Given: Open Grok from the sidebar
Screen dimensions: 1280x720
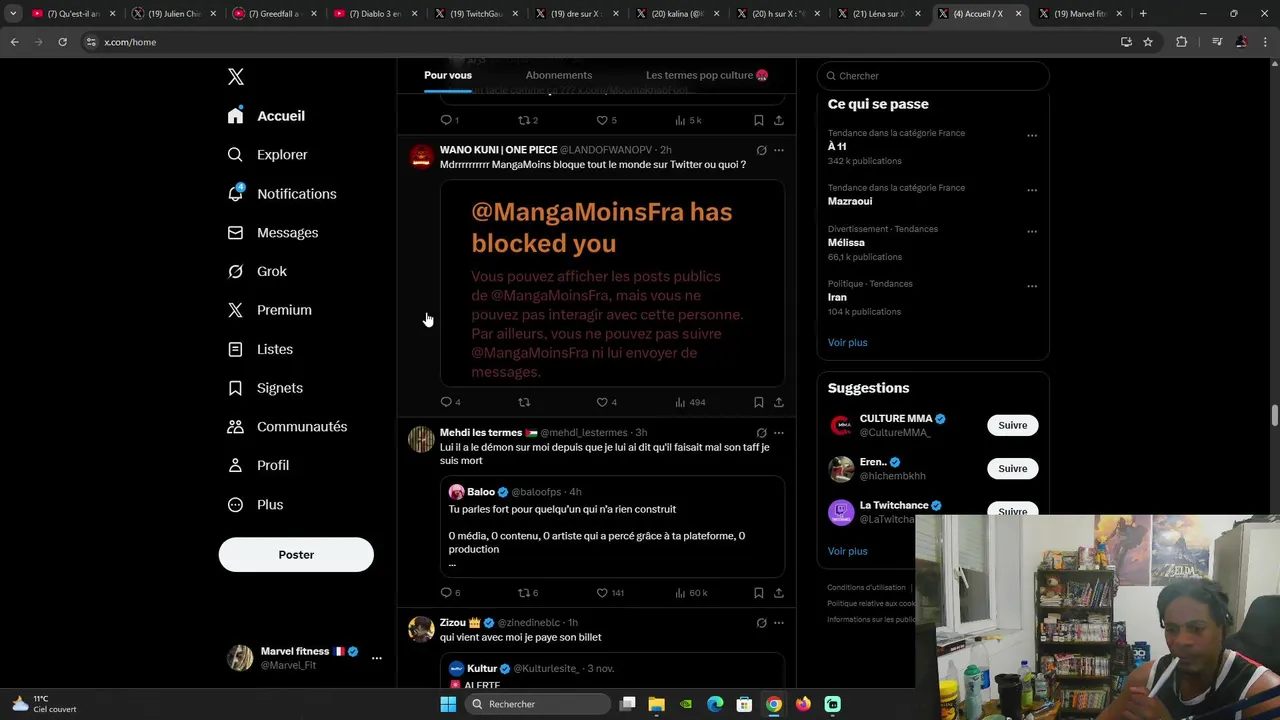Looking at the screenshot, I should (x=257, y=271).
